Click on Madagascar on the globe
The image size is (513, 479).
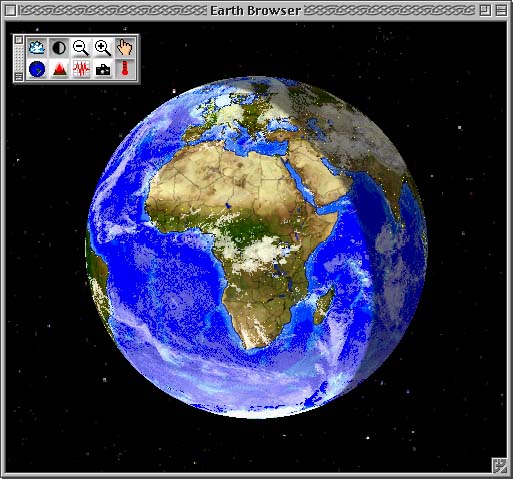pos(323,305)
